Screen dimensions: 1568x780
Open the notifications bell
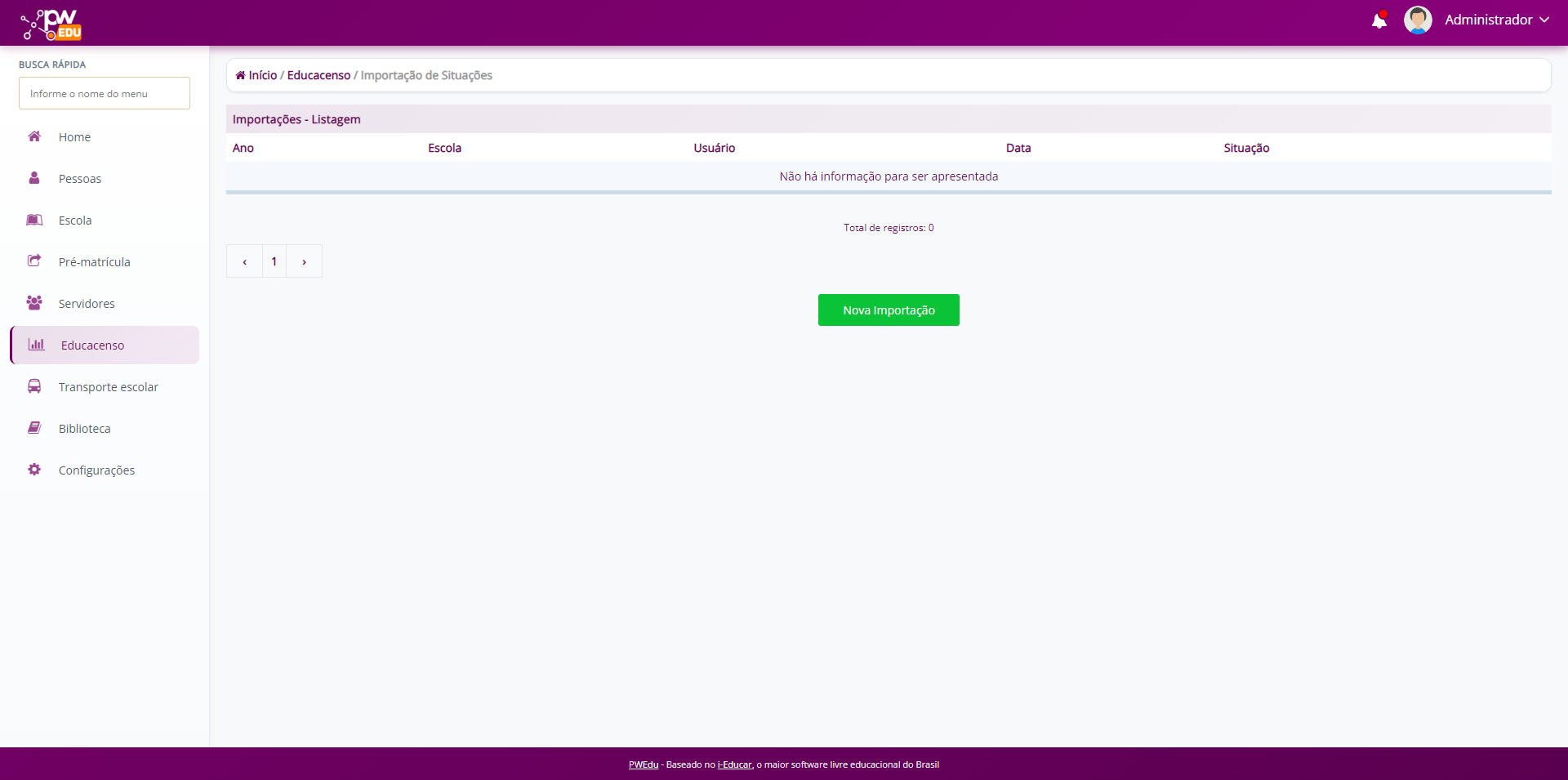1379,20
